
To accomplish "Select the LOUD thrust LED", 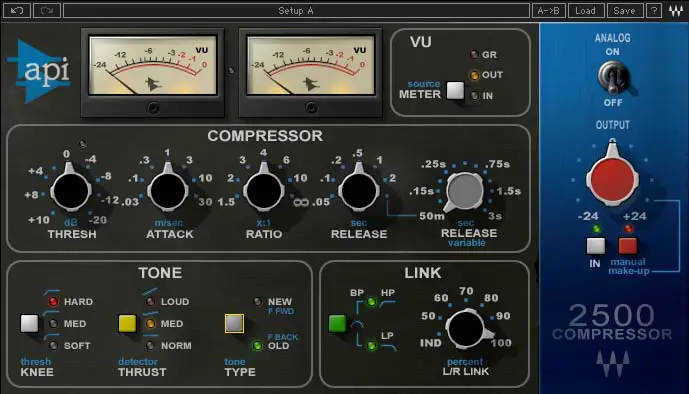I will pos(150,301).
